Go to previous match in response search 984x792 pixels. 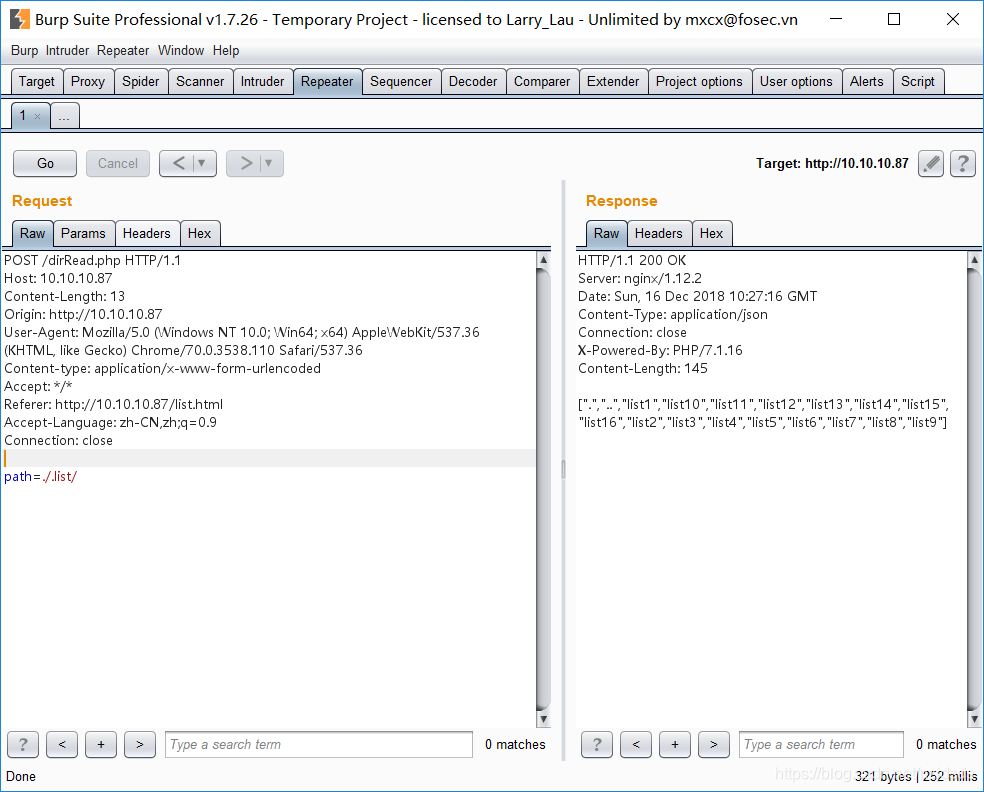click(x=636, y=744)
